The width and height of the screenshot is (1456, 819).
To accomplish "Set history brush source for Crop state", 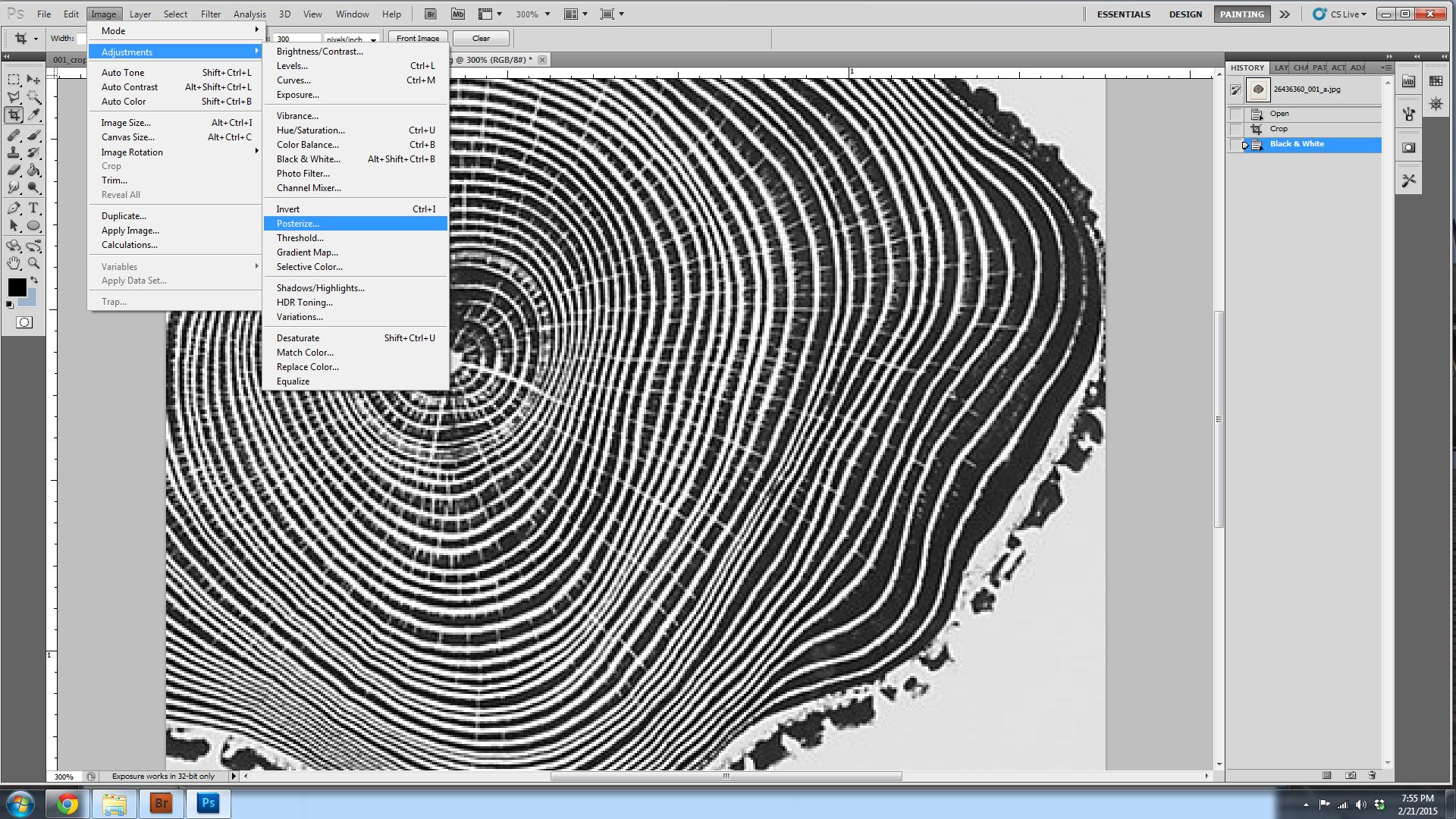I will pos(1236,129).
